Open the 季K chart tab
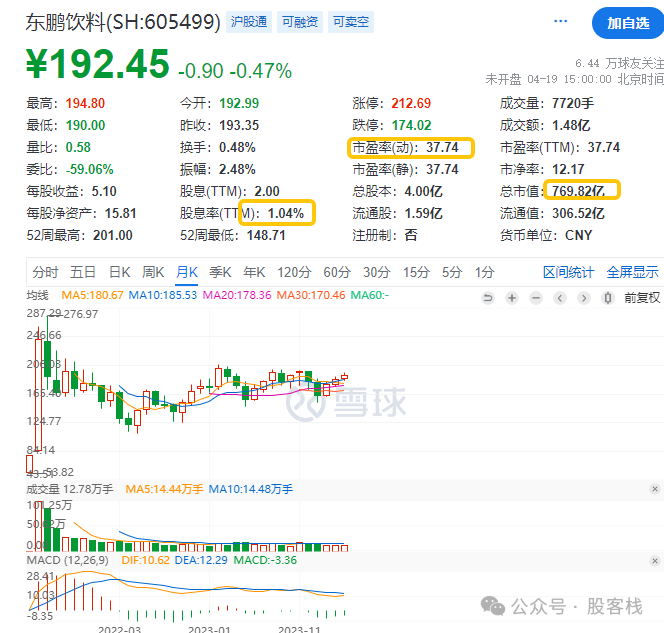664x633 pixels. [220, 272]
